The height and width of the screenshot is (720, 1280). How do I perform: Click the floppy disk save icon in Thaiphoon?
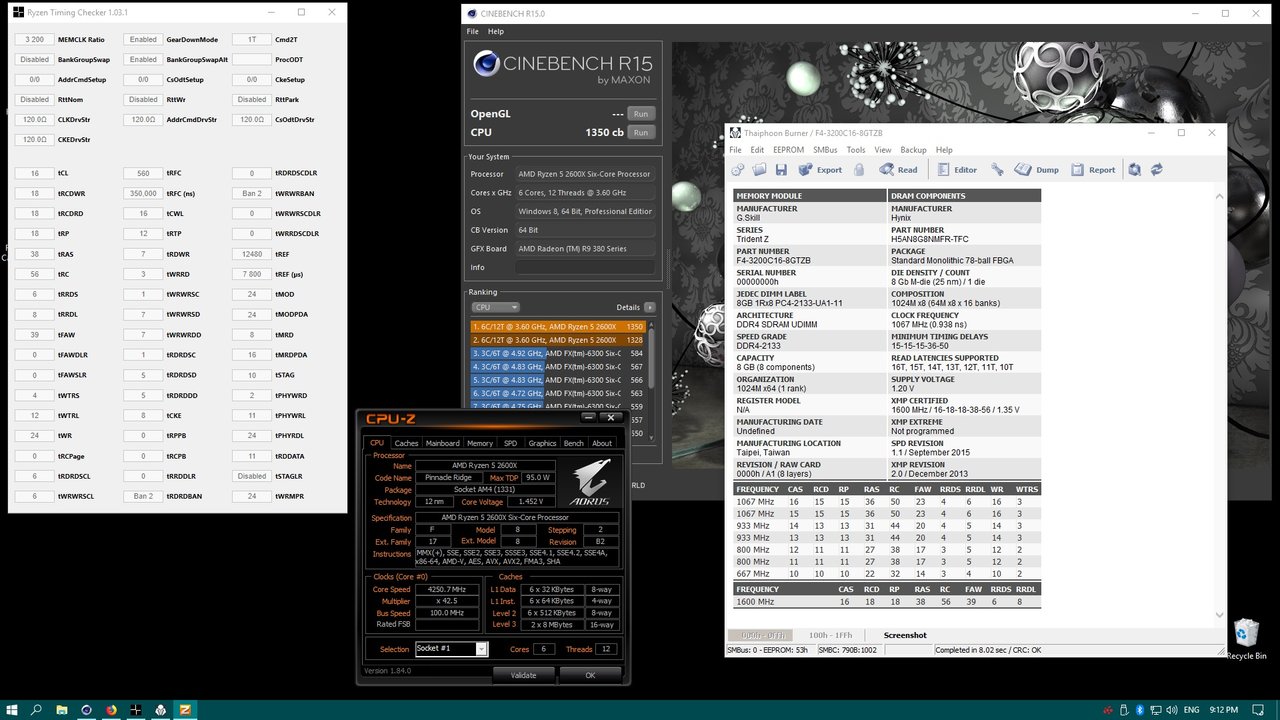click(781, 170)
